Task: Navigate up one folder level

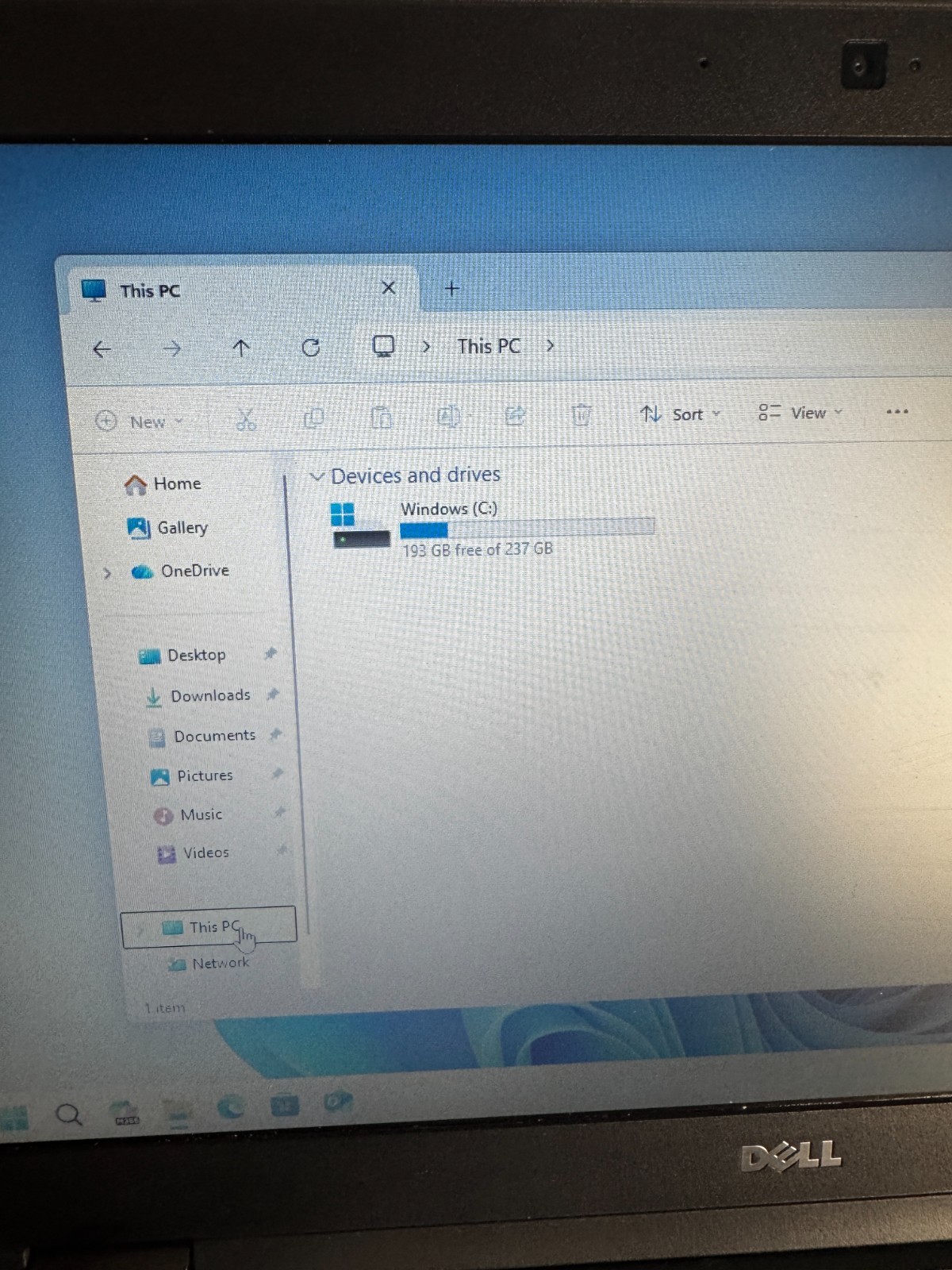Action: (241, 348)
